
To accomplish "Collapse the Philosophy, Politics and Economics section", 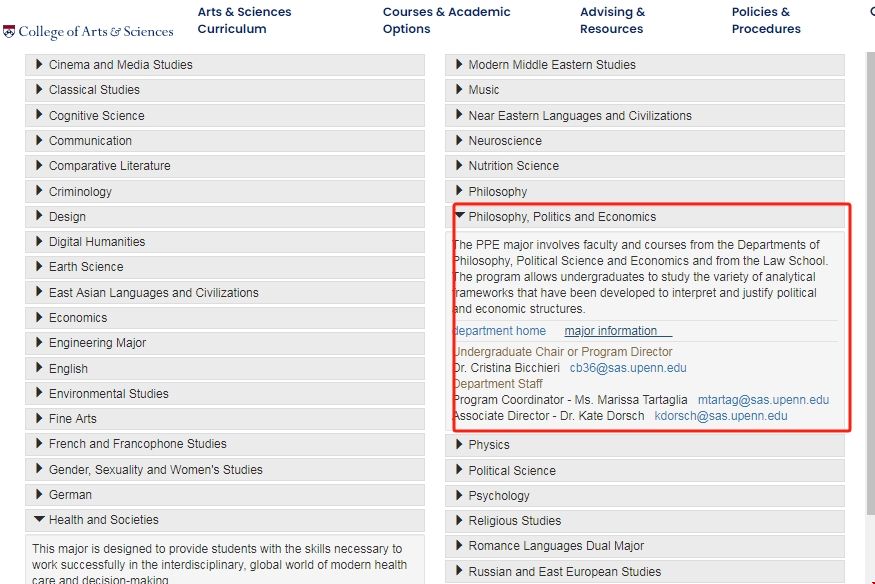I will click(x=562, y=217).
